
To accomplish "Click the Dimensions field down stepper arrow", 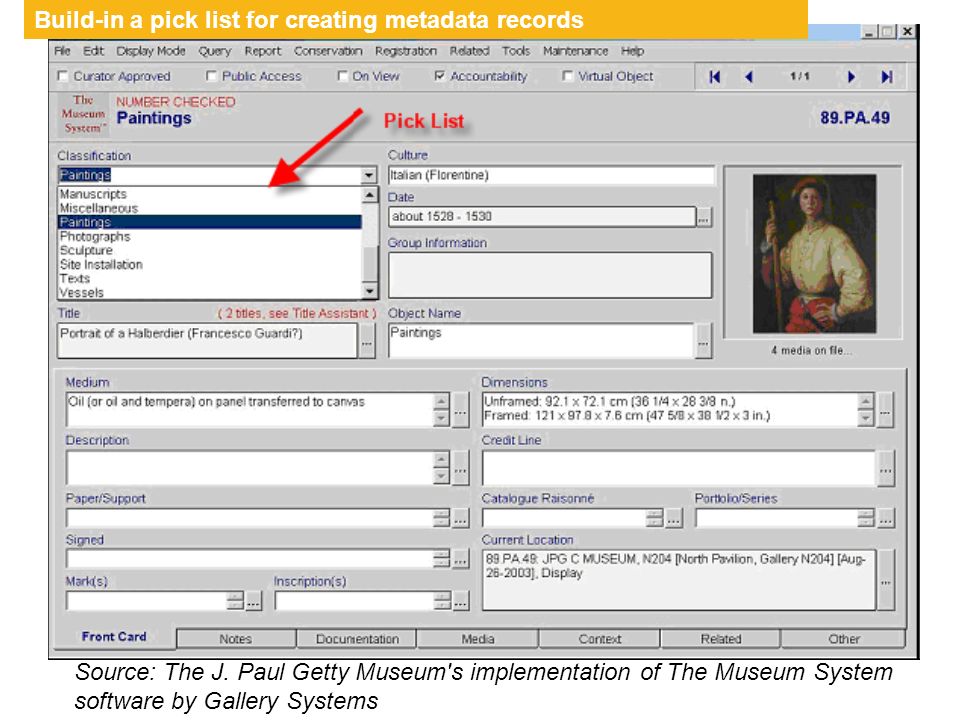I will coord(865,418).
